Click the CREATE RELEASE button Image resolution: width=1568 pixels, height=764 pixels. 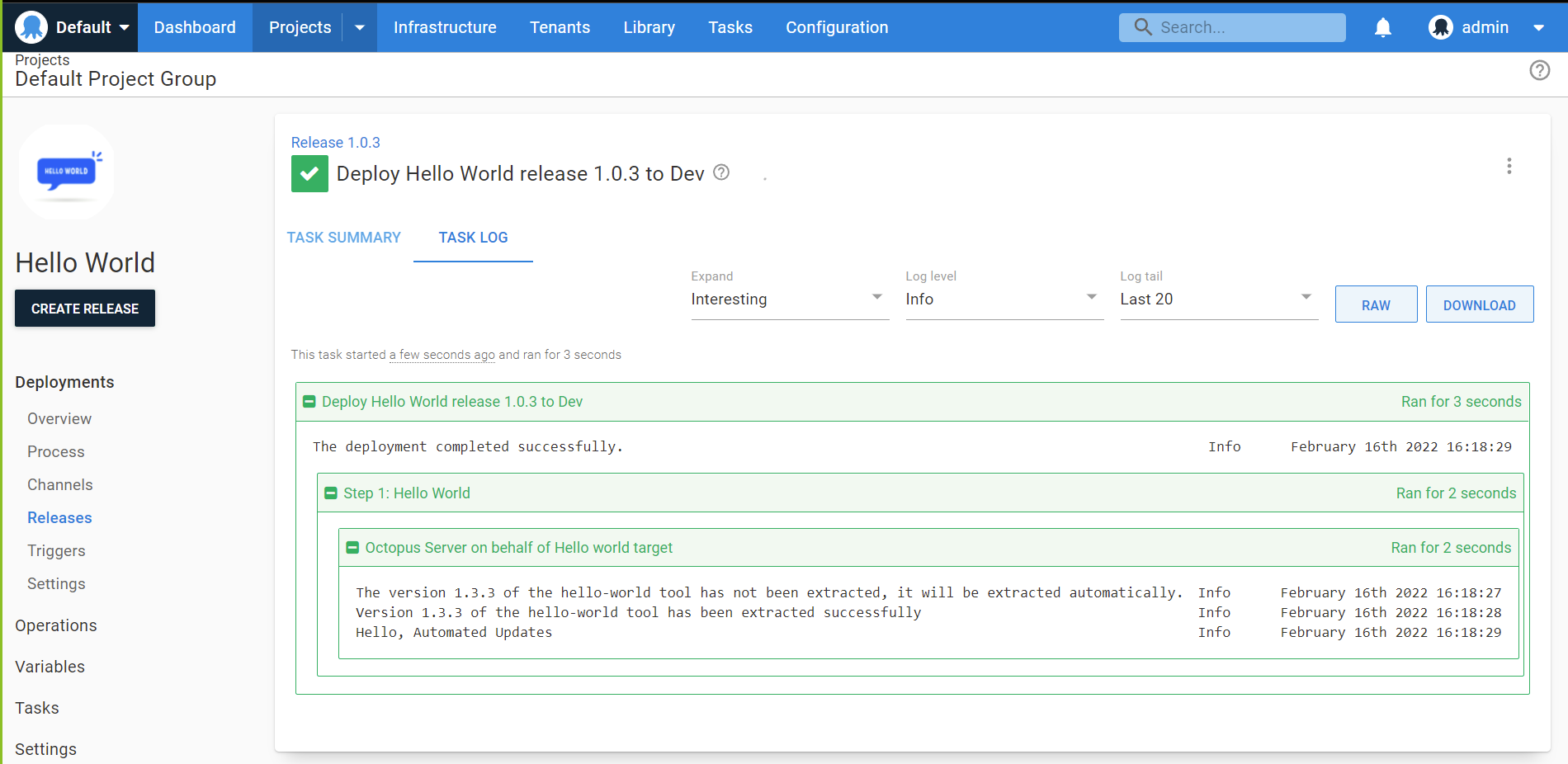click(84, 308)
